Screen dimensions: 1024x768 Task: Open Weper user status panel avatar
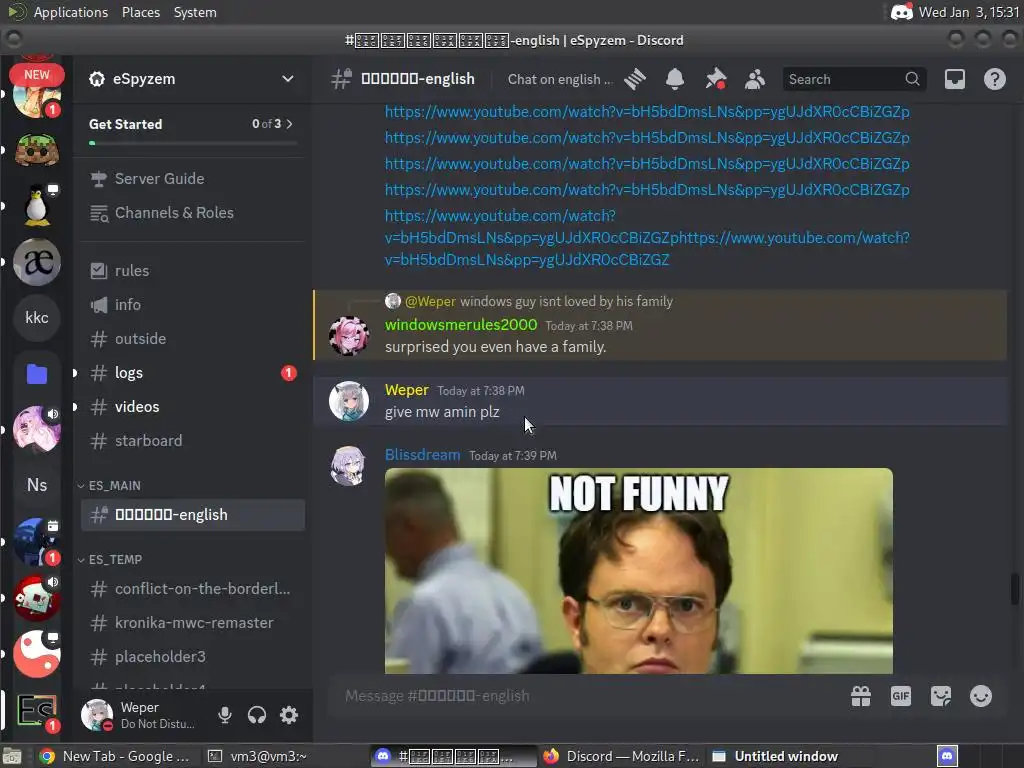pyautogui.click(x=97, y=715)
